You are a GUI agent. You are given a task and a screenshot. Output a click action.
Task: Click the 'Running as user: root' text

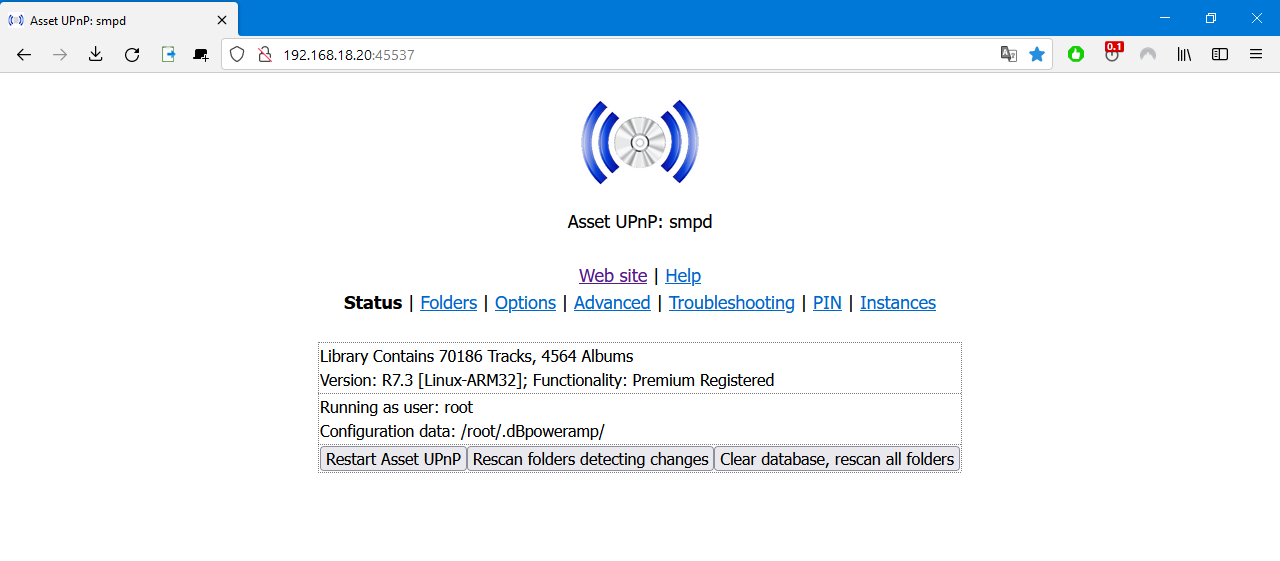point(396,407)
